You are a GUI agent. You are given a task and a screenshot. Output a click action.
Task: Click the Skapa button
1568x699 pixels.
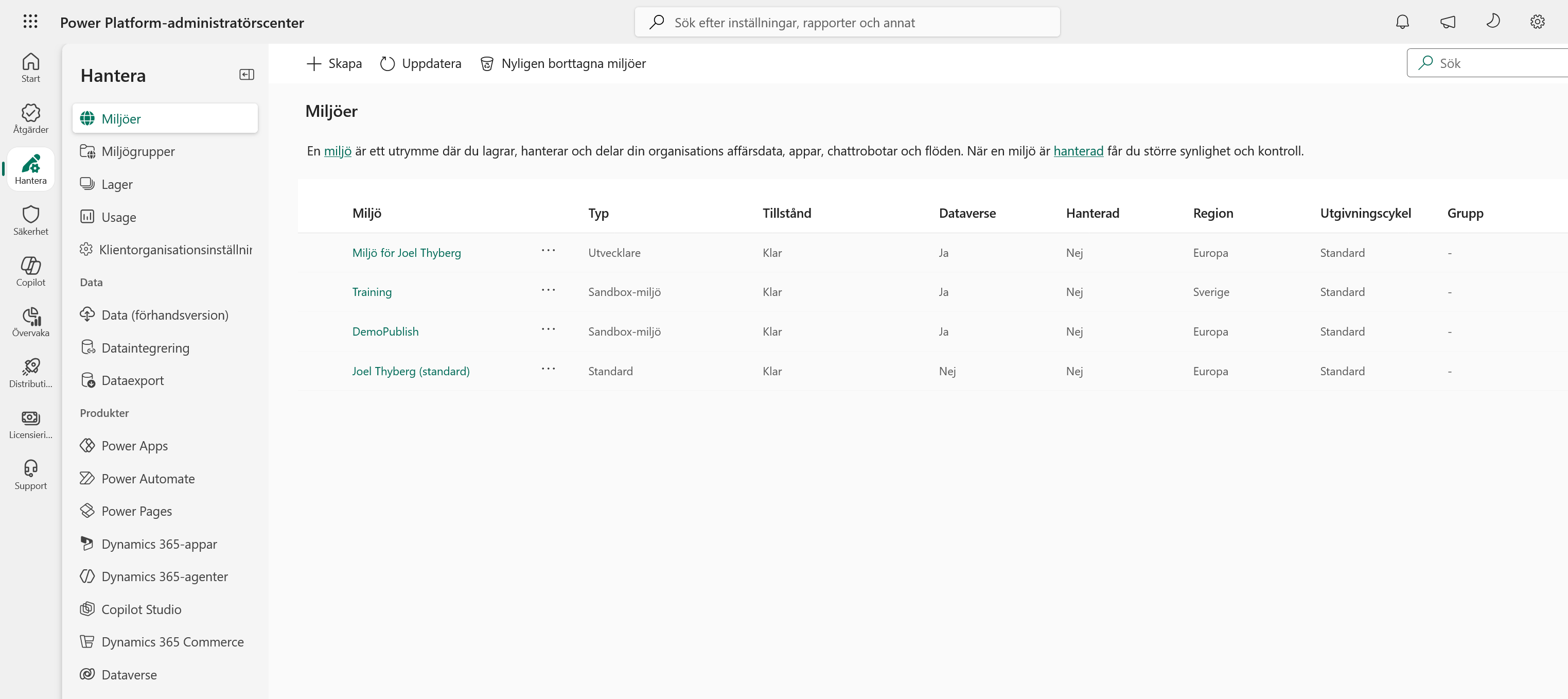(333, 63)
